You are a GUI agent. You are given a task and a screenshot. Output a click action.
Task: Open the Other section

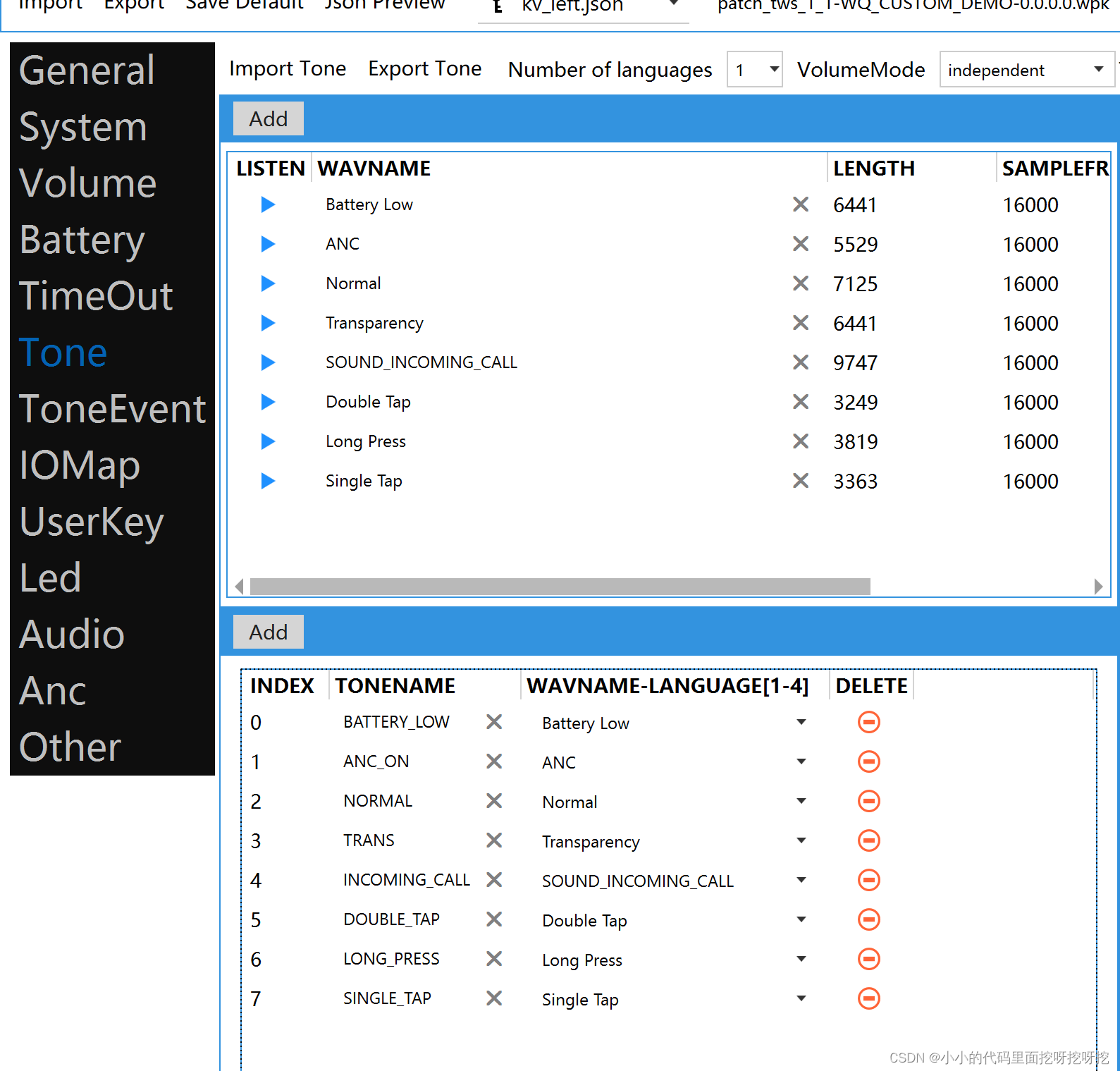pos(70,747)
